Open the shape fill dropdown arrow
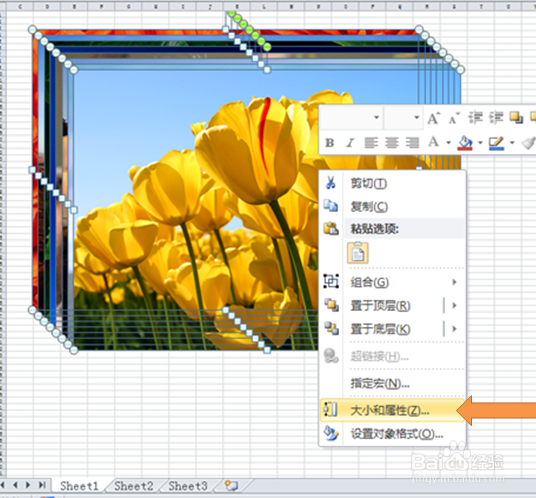This screenshot has height=498, width=536. click(480, 143)
